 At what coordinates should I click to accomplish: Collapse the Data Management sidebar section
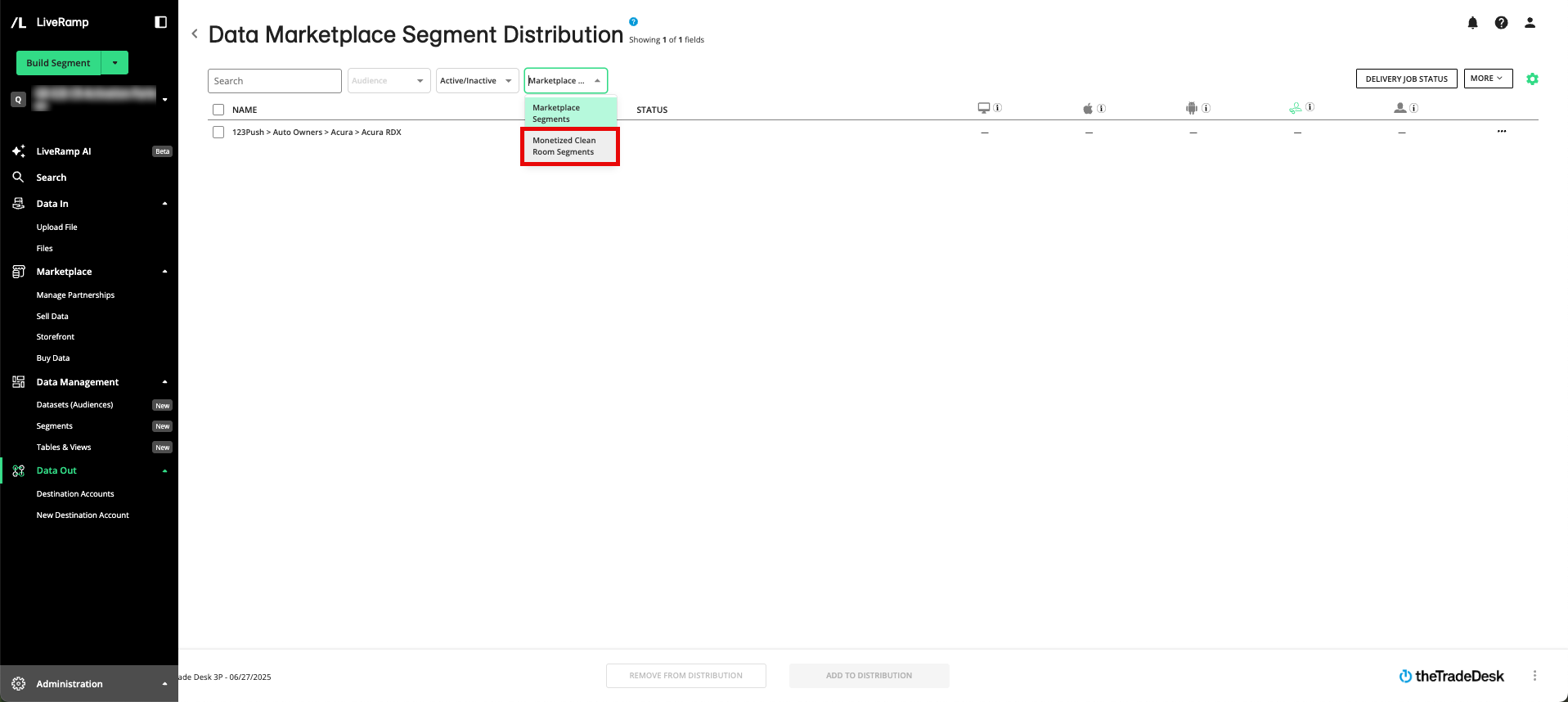tap(164, 382)
